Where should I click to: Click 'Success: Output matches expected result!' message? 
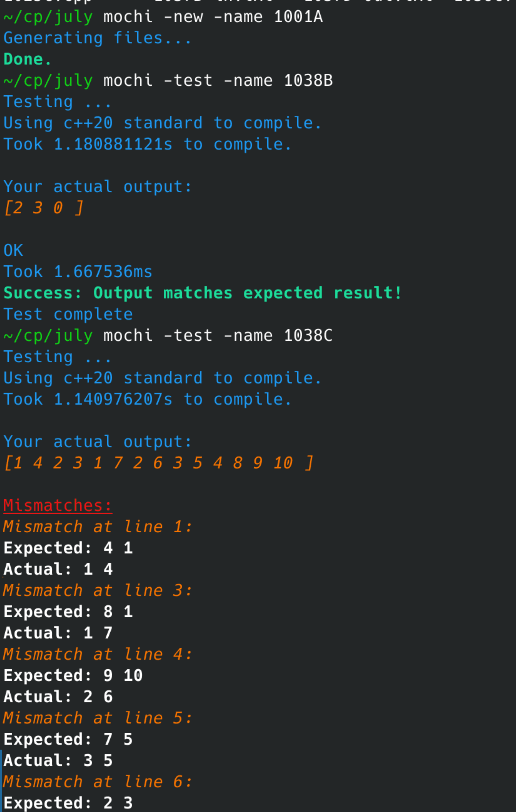pyautogui.click(x=203, y=293)
